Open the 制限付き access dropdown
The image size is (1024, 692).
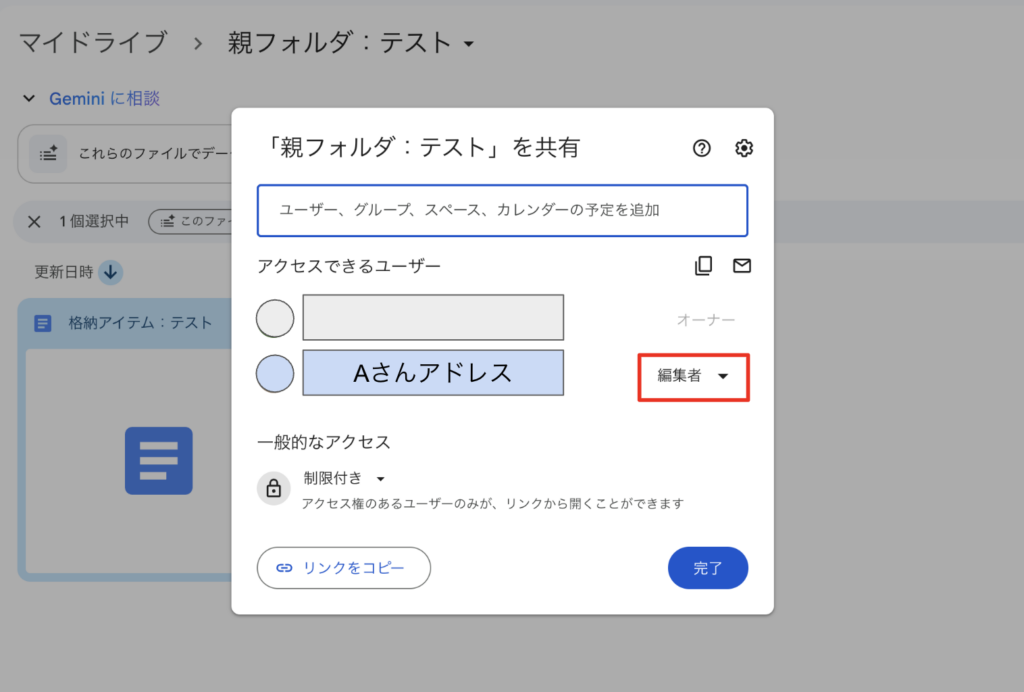click(x=344, y=478)
